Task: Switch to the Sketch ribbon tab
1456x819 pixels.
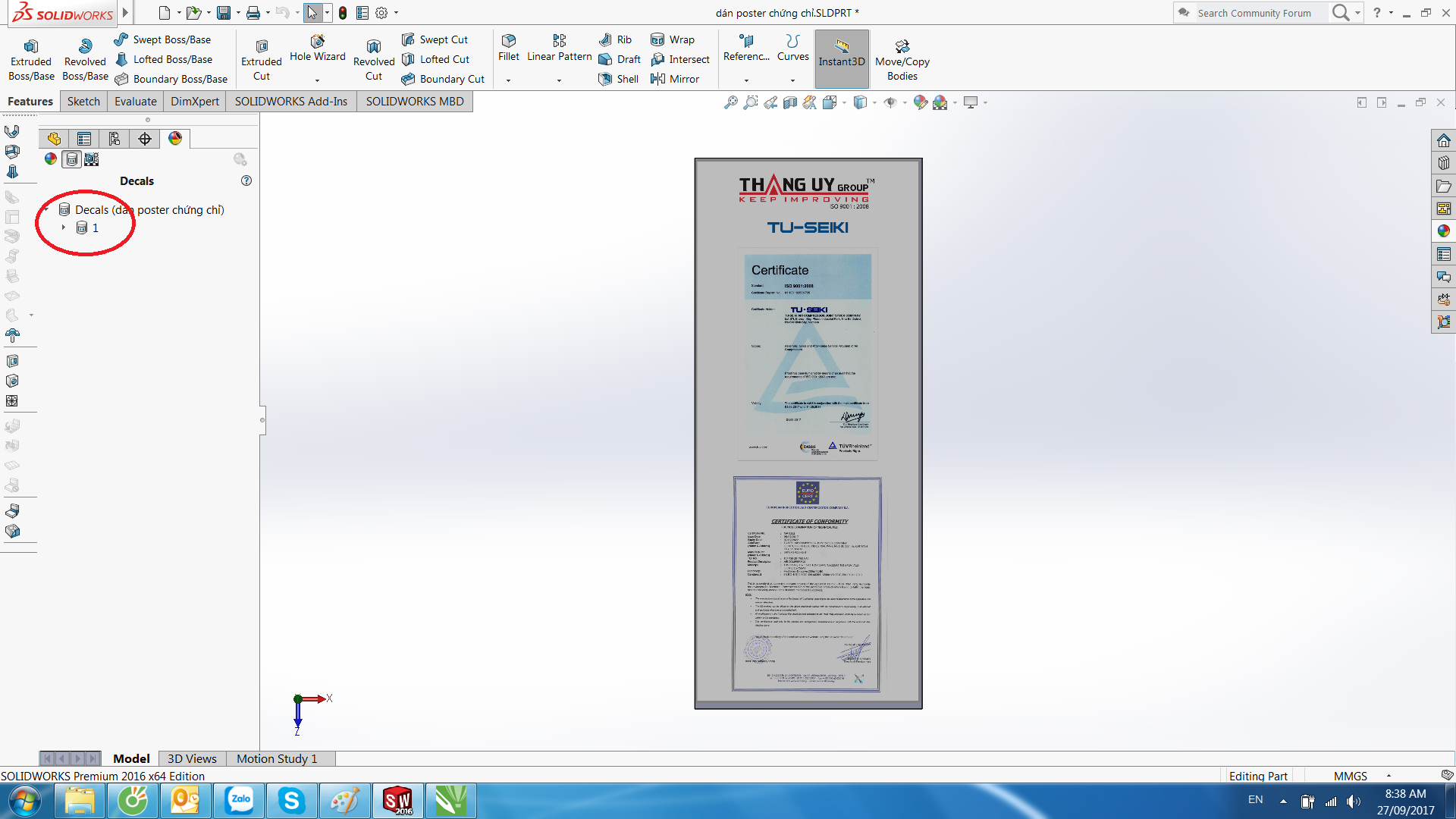Action: (83, 102)
